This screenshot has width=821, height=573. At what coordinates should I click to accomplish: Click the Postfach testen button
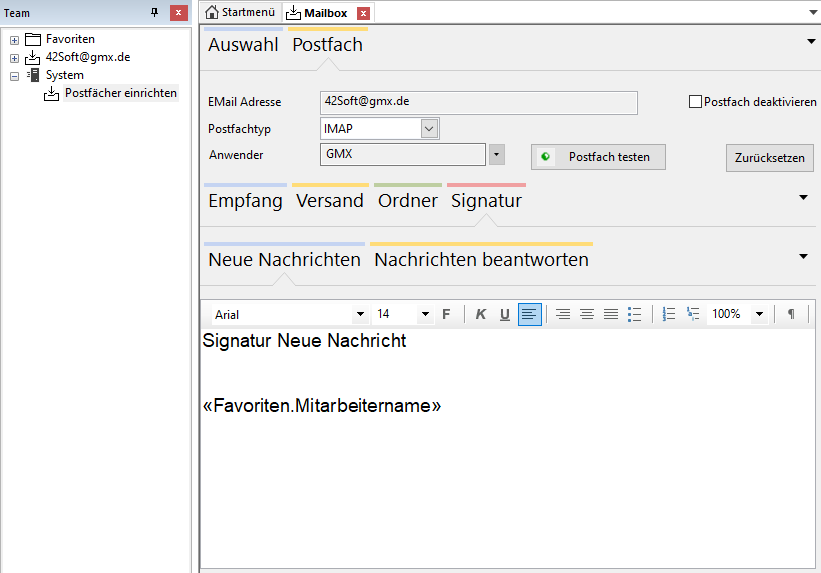[x=598, y=157]
